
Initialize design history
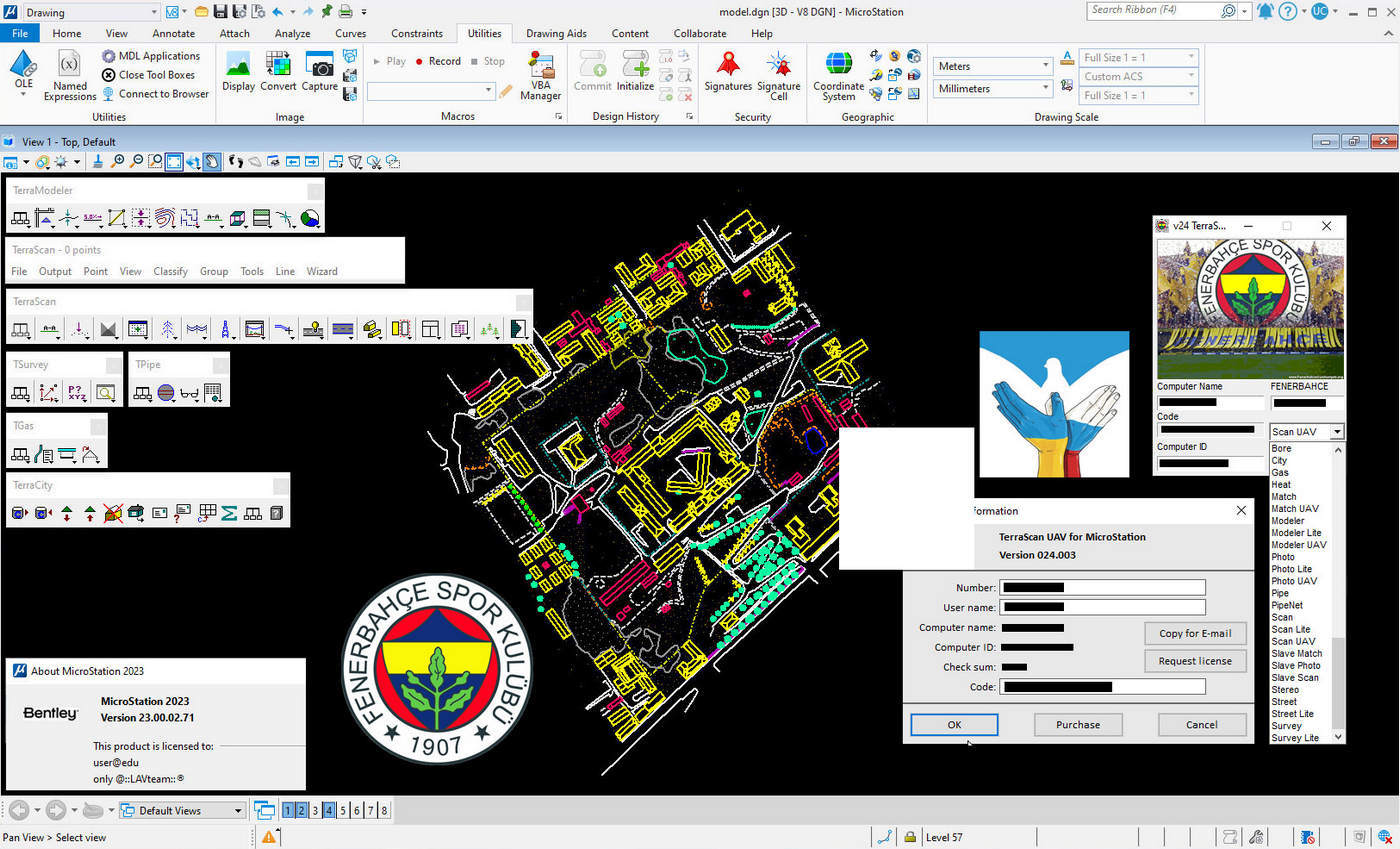pyautogui.click(x=635, y=72)
